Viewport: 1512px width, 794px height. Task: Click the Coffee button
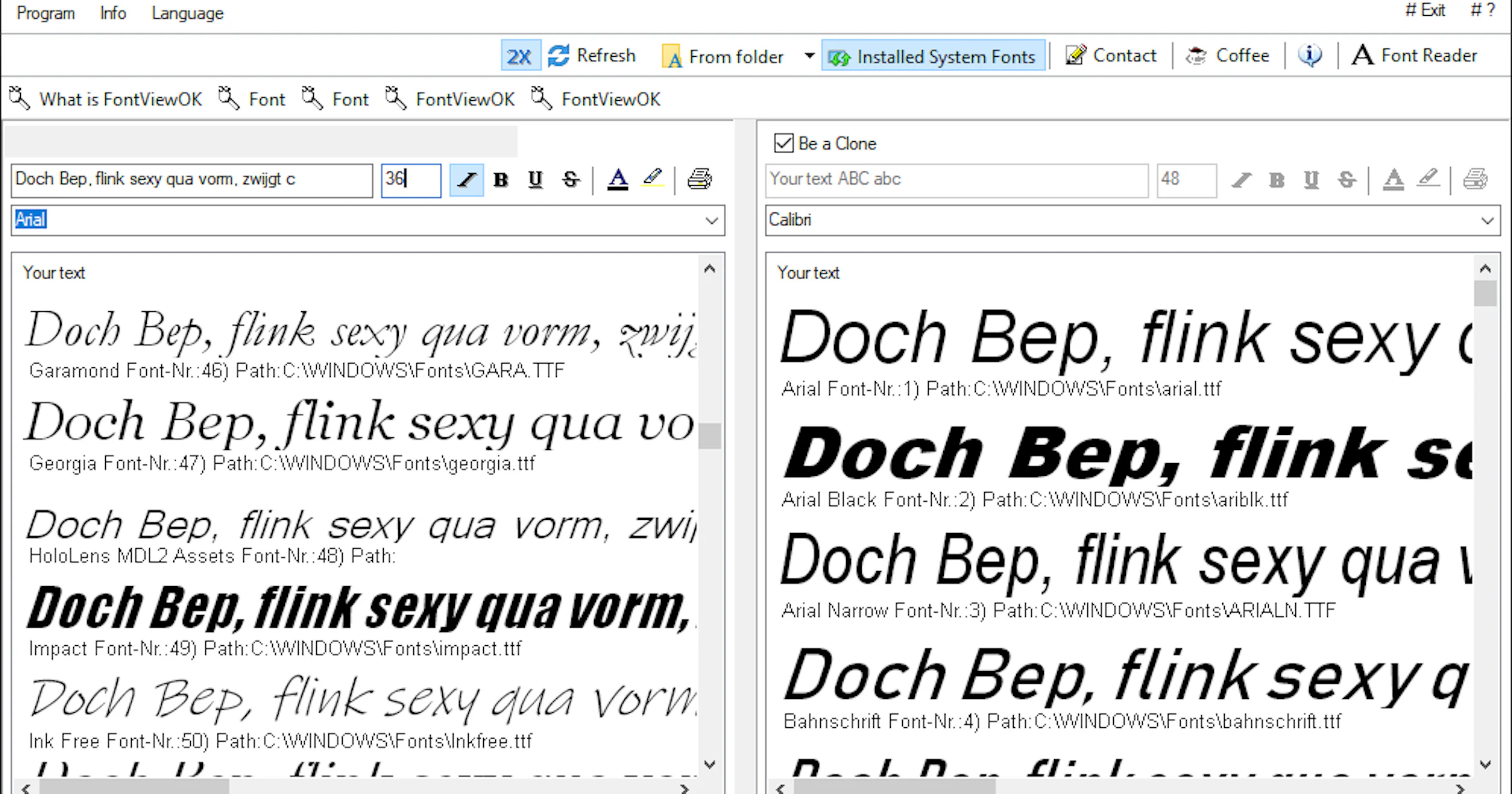coord(1227,55)
